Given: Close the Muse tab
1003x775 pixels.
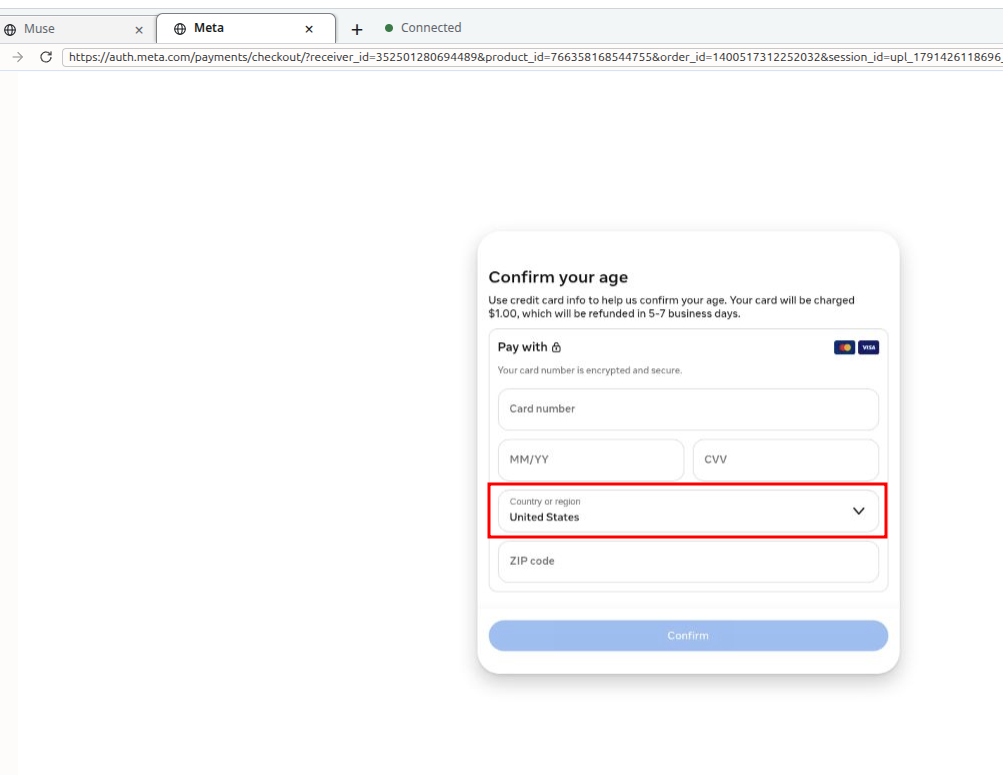Looking at the screenshot, I should (139, 29).
